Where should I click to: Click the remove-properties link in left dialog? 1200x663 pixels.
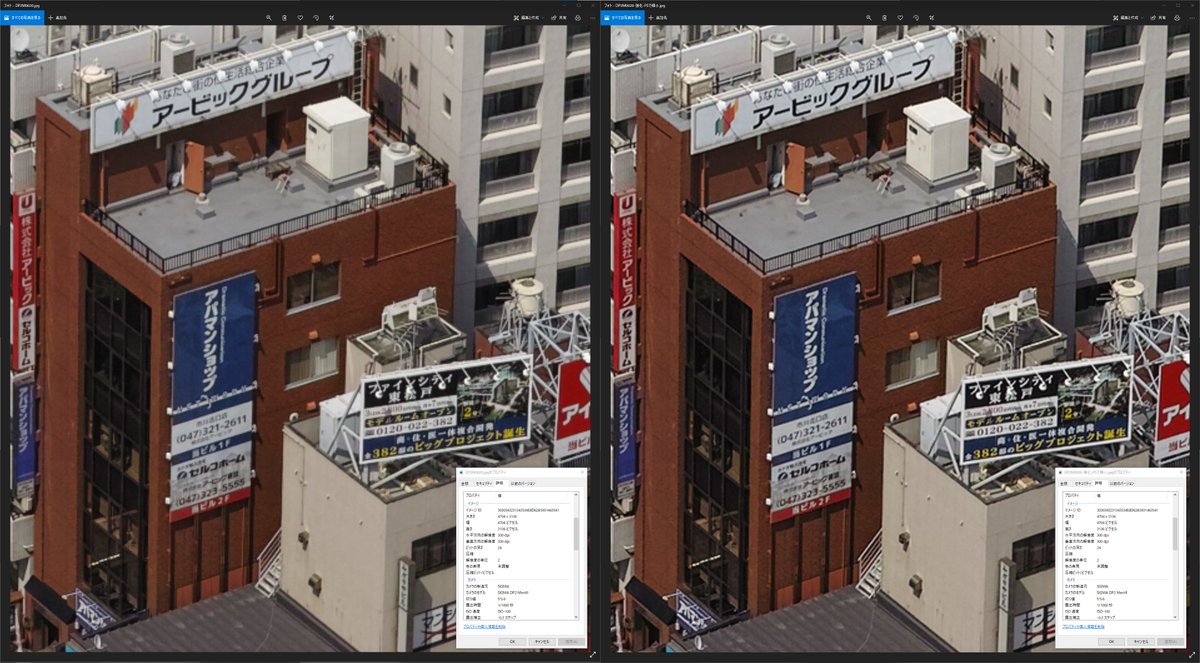484,625
